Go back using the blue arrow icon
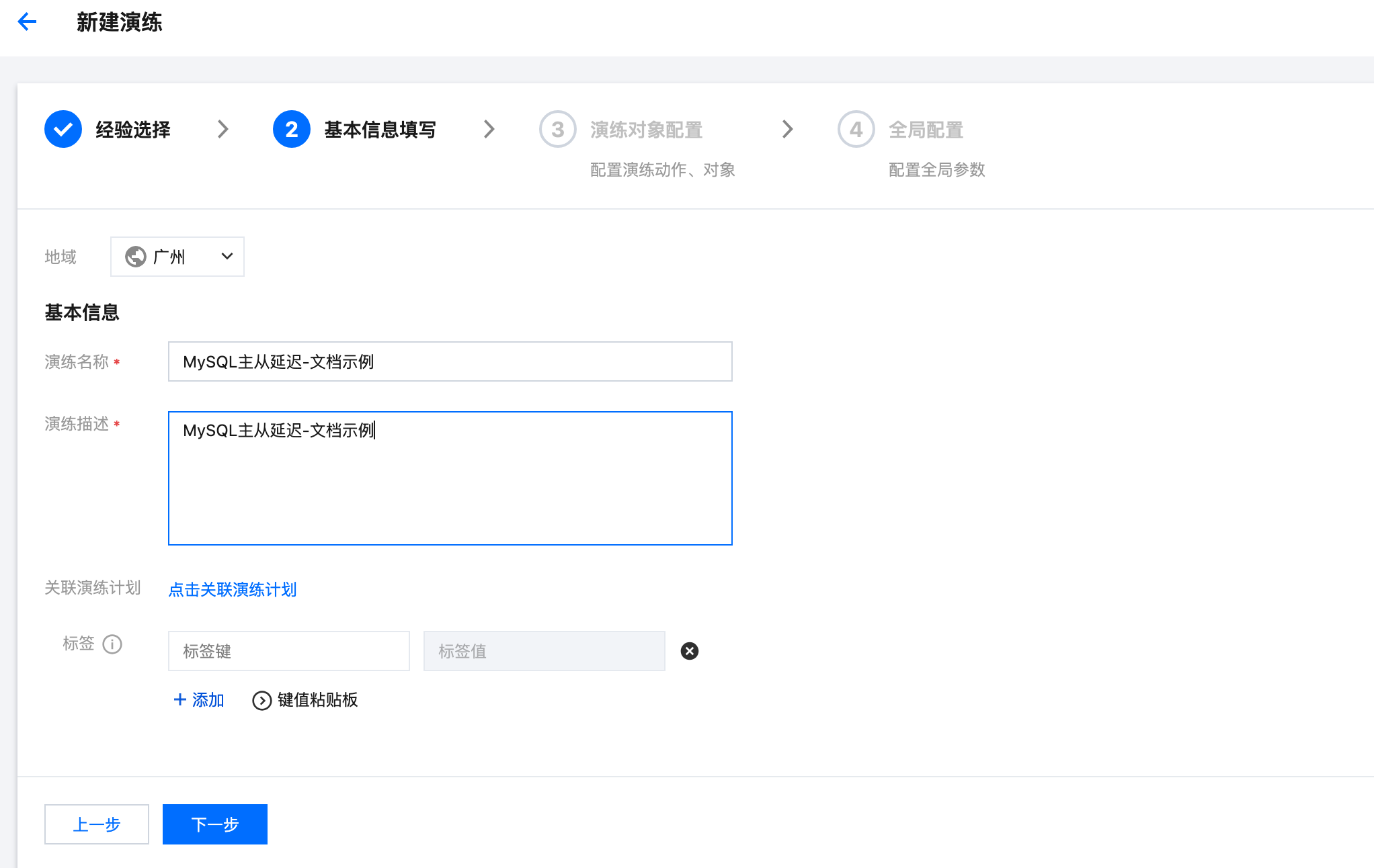 [27, 21]
